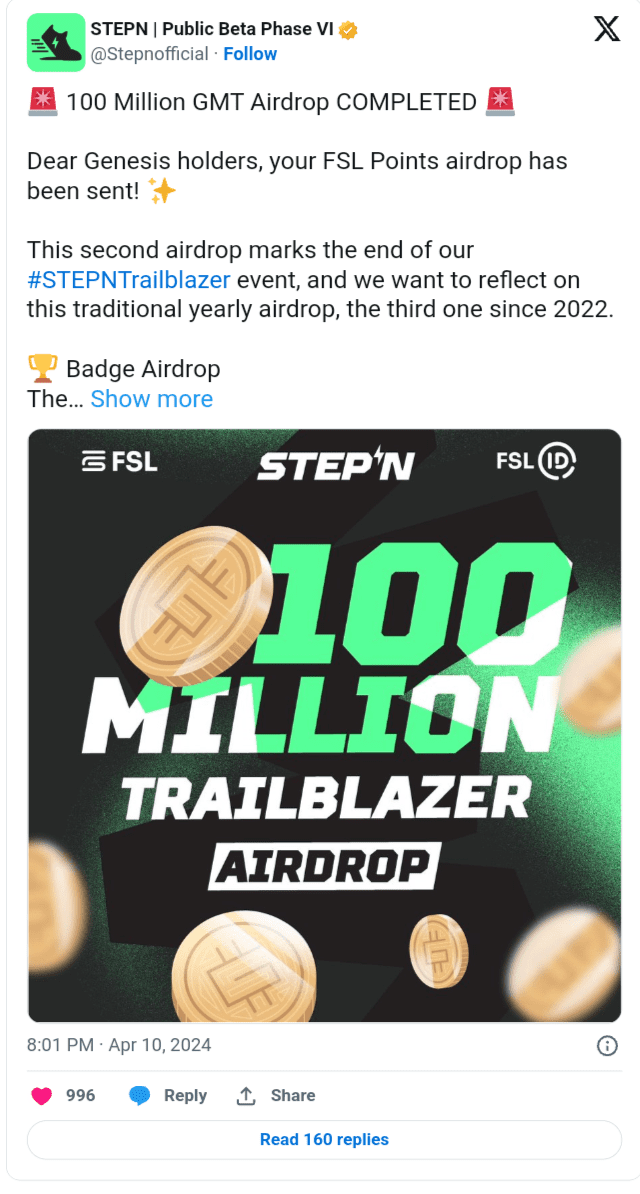Image resolution: width=640 pixels, height=1194 pixels.
Task: Click the STEP'N logo atop the banner
Action: coord(335,466)
